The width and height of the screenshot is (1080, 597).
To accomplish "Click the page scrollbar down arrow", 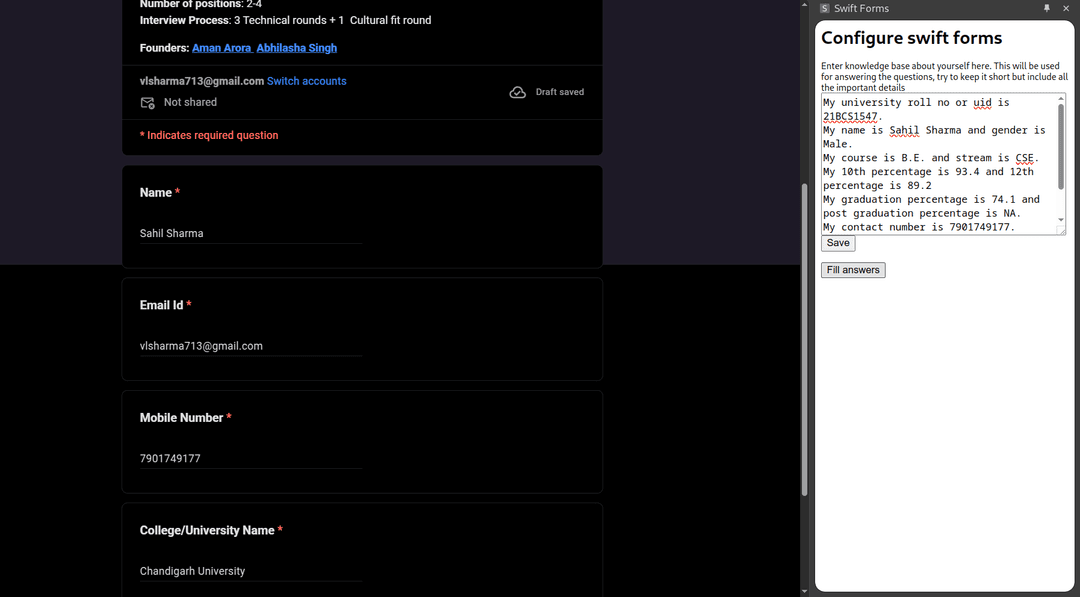I will (804, 591).
